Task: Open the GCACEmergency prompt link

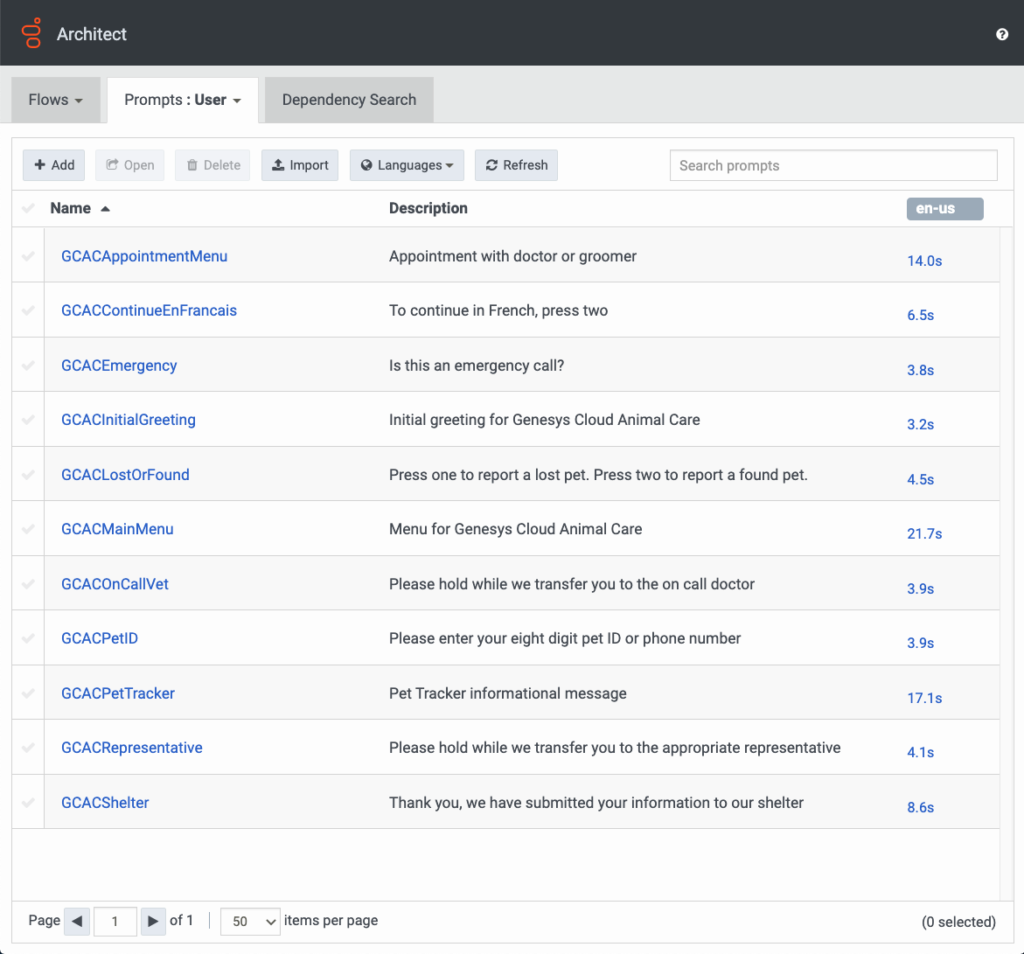Action: pyautogui.click(x=119, y=365)
